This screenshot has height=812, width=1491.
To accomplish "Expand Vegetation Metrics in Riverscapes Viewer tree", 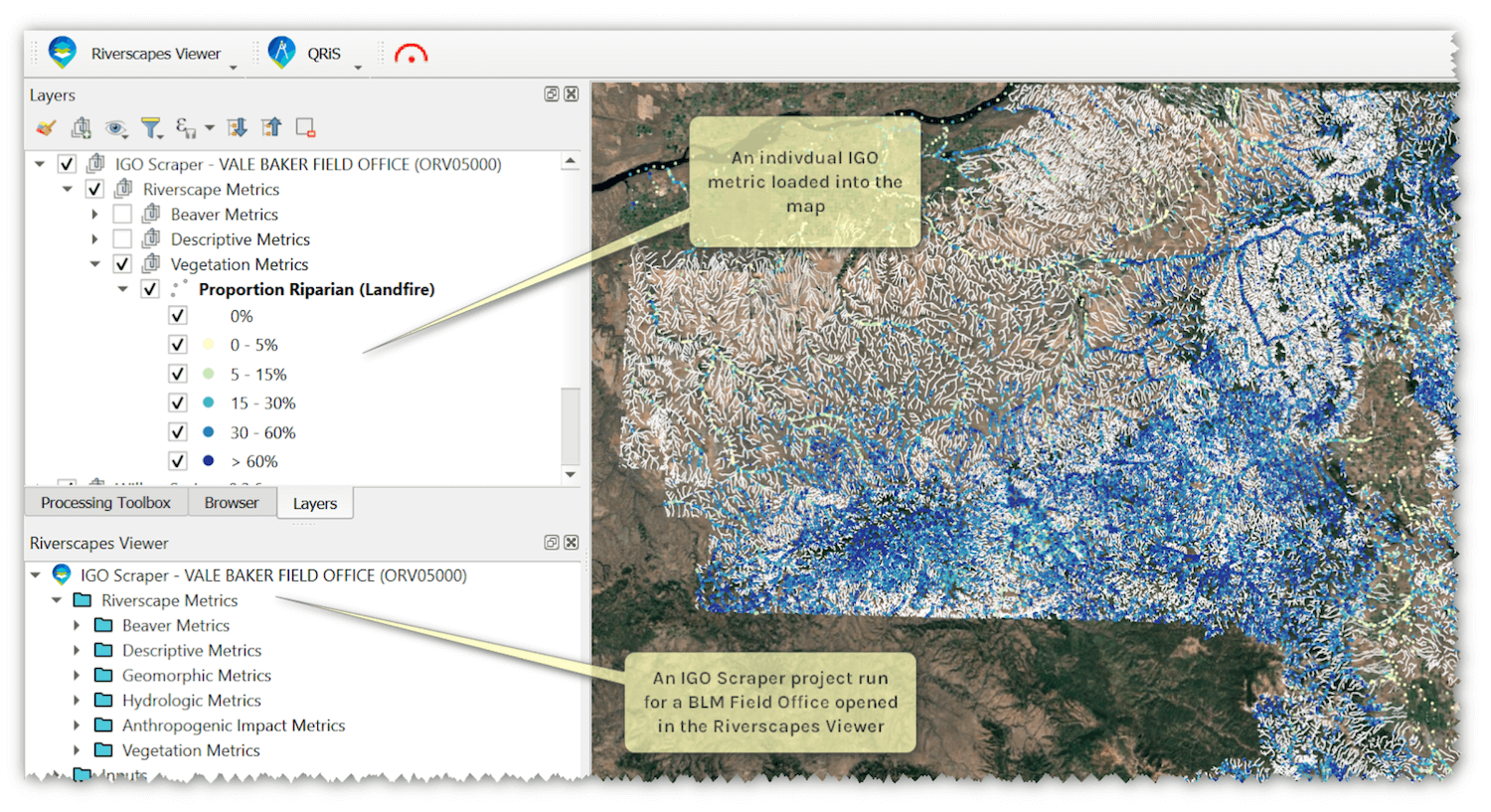I will coord(77,750).
